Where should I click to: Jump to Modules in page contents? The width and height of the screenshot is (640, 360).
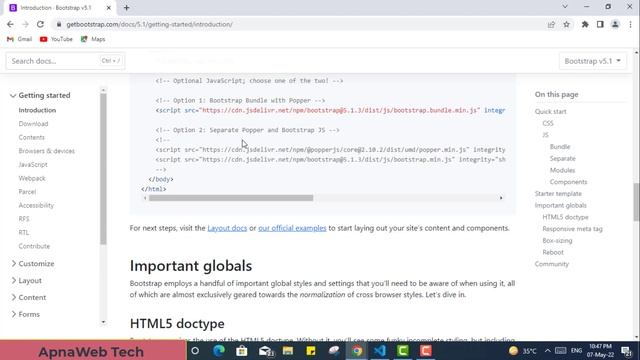(562, 170)
